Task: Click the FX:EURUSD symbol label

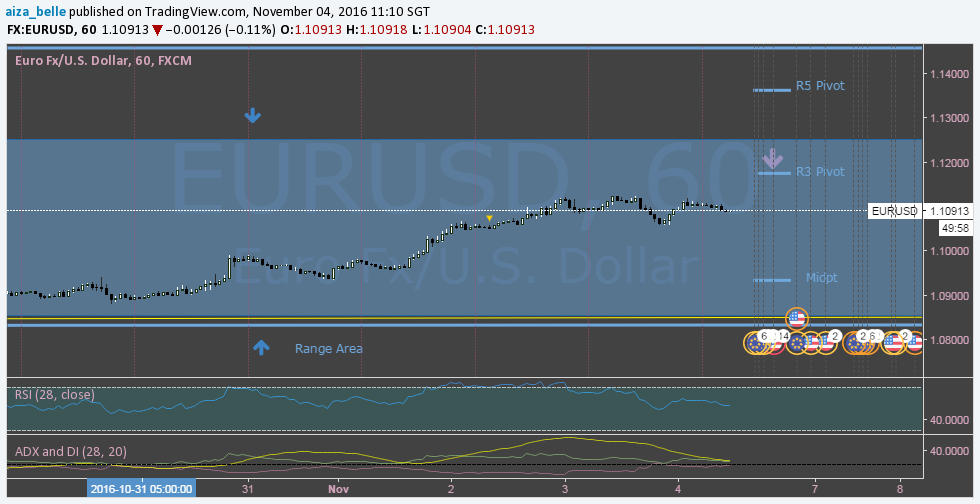Action: coord(40,29)
